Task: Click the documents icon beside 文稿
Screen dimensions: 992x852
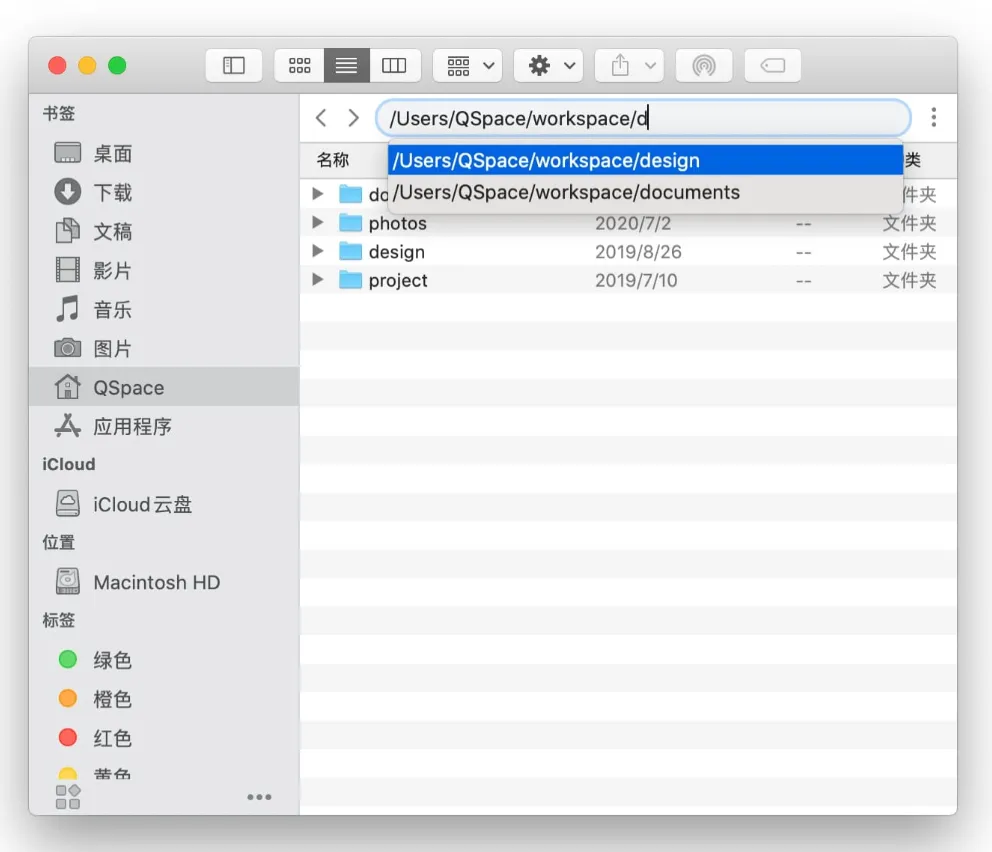Action: click(x=68, y=231)
